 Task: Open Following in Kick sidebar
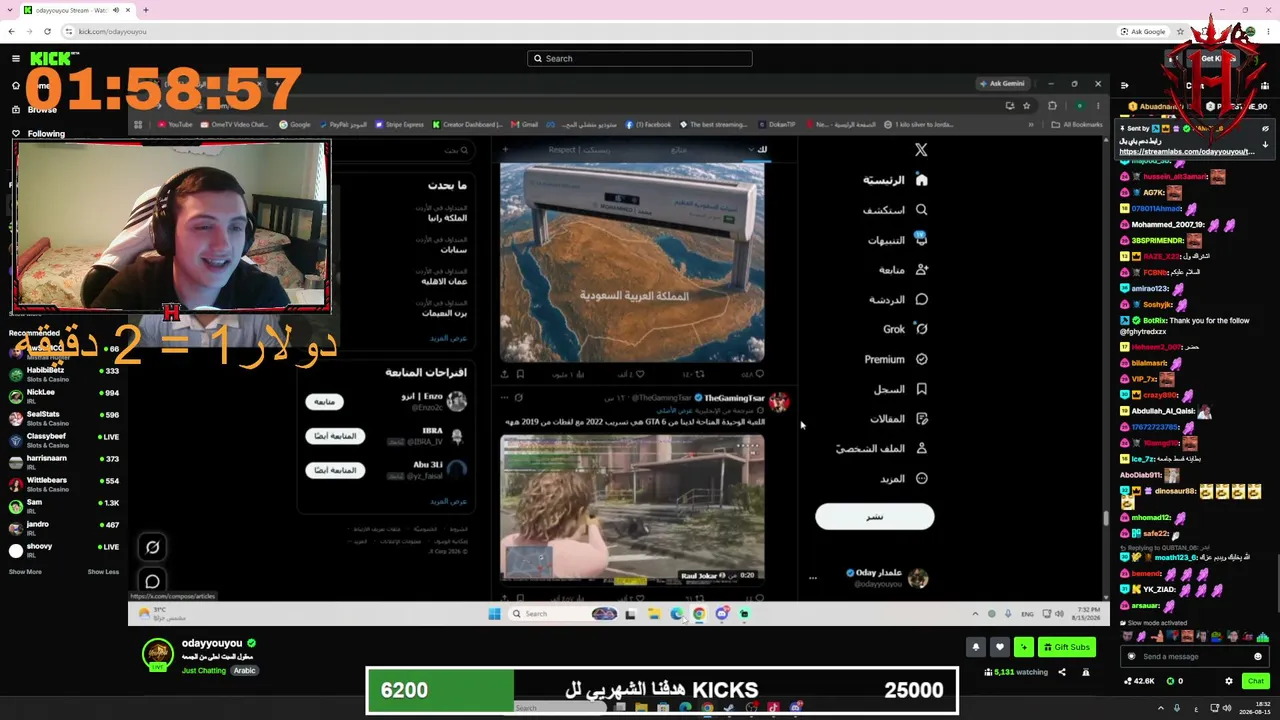coord(38,133)
